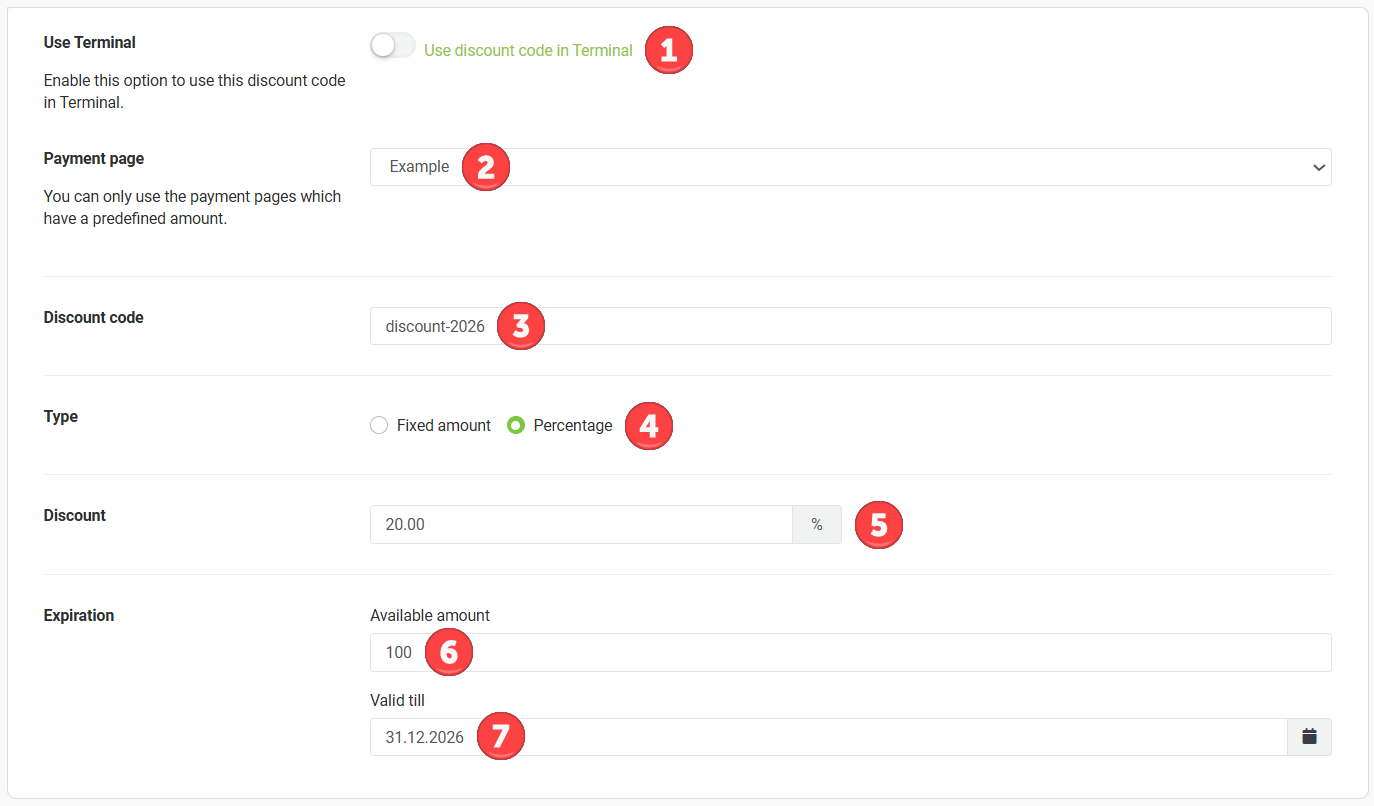The image size is (1374, 806).
Task: Click the red number 6 marker
Action: 449,652
